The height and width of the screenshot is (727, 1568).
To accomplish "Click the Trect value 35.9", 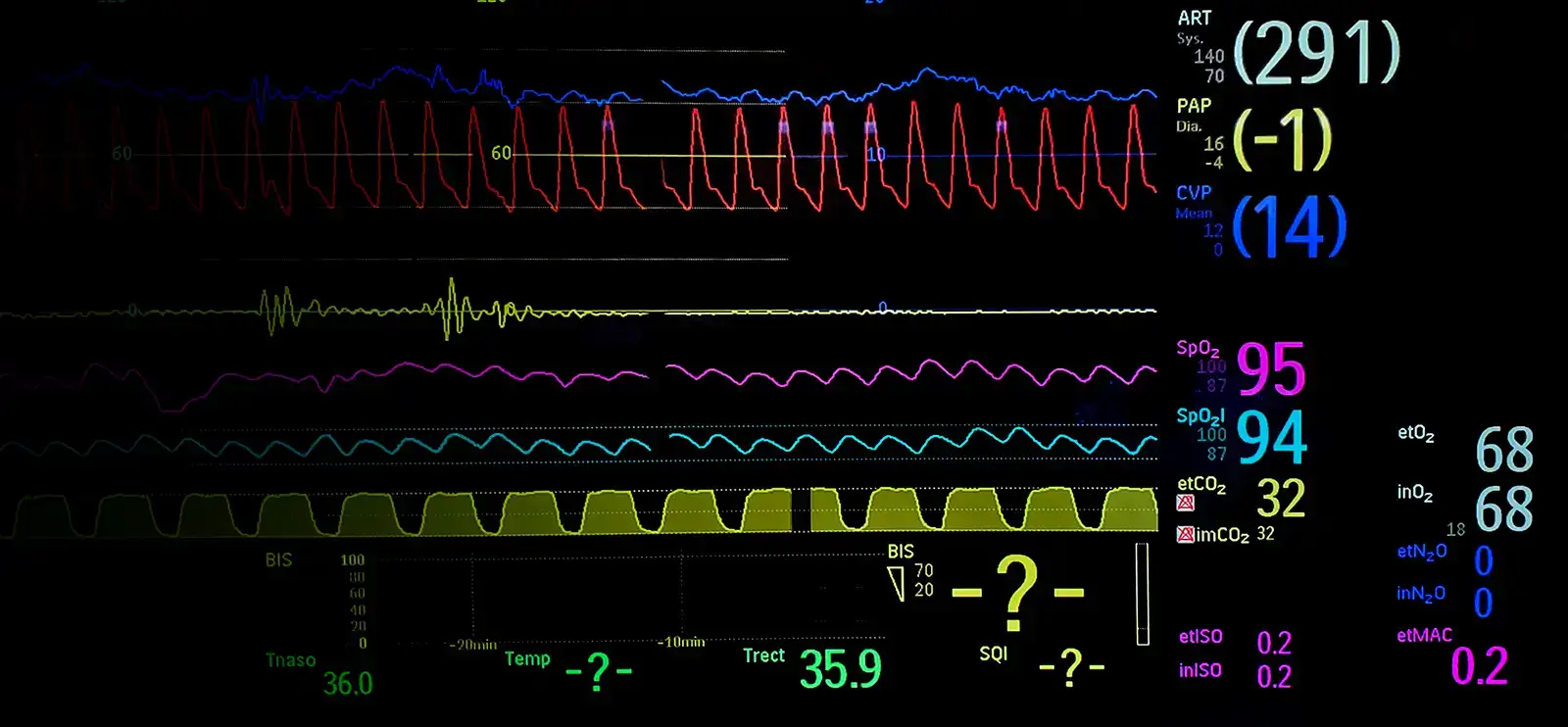I will coord(841,669).
